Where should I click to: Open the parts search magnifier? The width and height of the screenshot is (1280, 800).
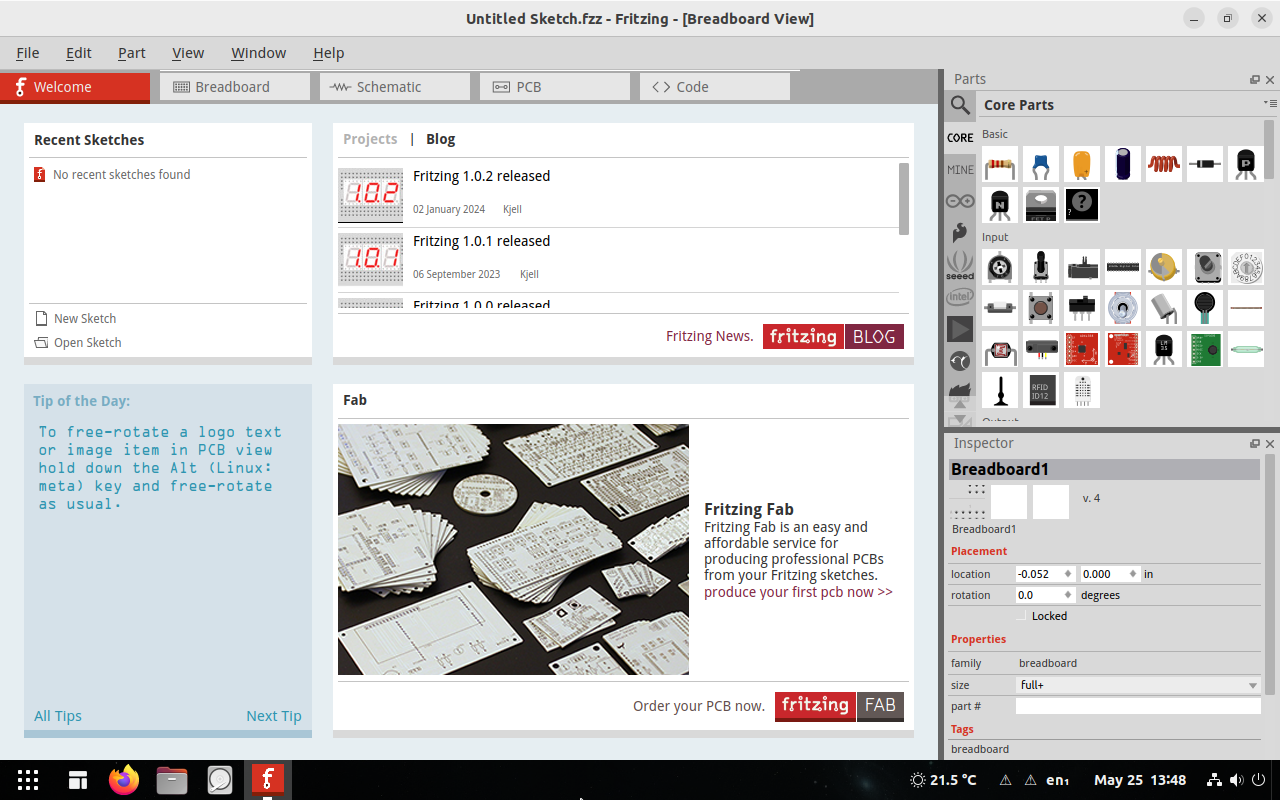(960, 105)
